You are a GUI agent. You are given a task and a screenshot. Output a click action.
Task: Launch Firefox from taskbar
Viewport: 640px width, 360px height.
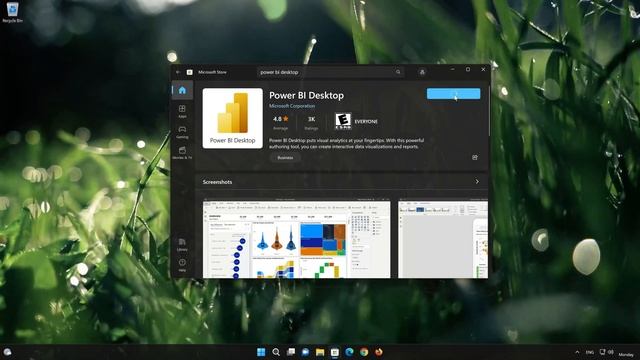click(379, 352)
